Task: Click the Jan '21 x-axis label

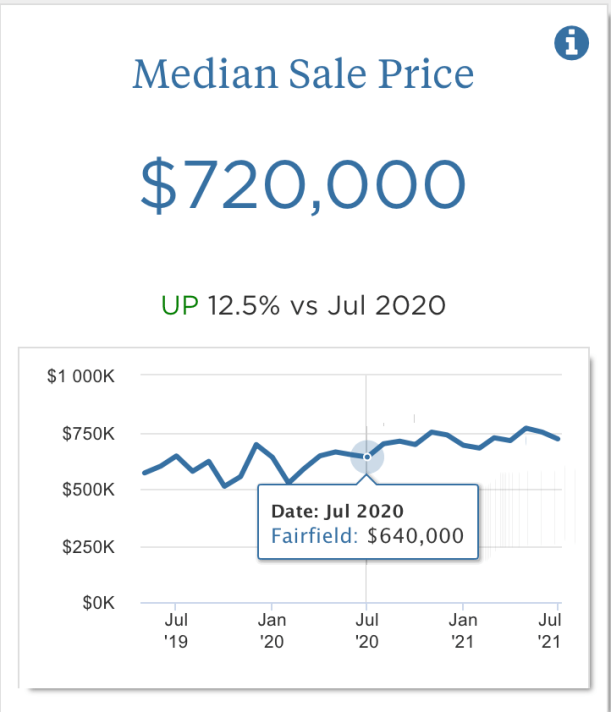Action: click(x=463, y=629)
